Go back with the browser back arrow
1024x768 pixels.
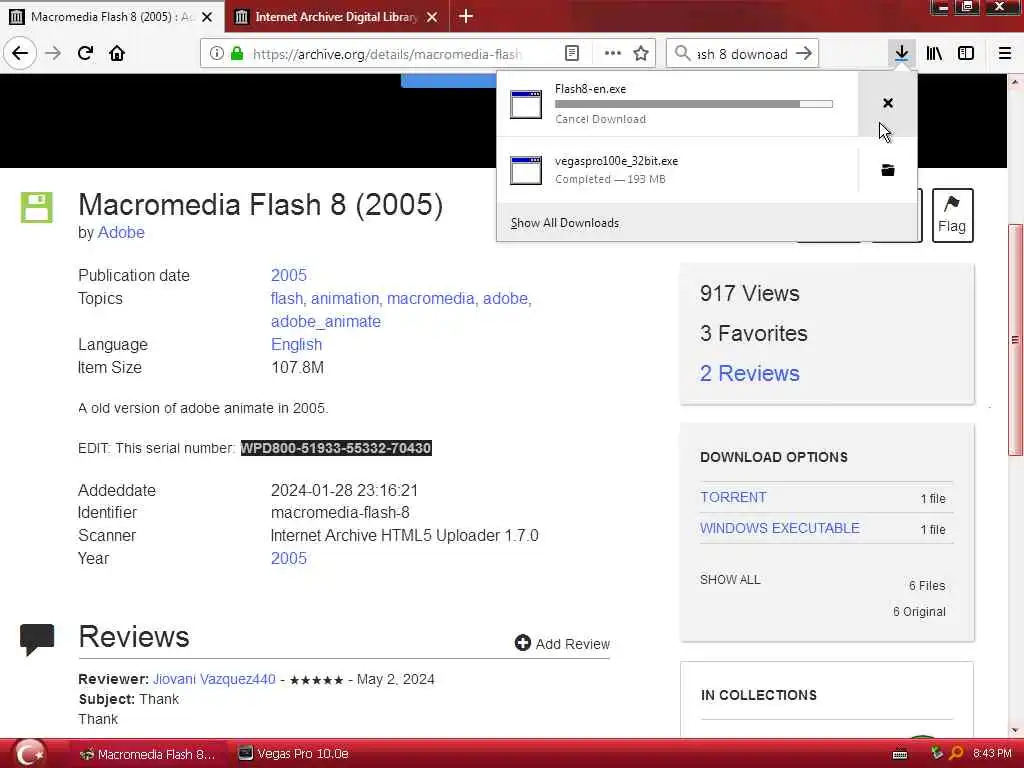(x=20, y=53)
